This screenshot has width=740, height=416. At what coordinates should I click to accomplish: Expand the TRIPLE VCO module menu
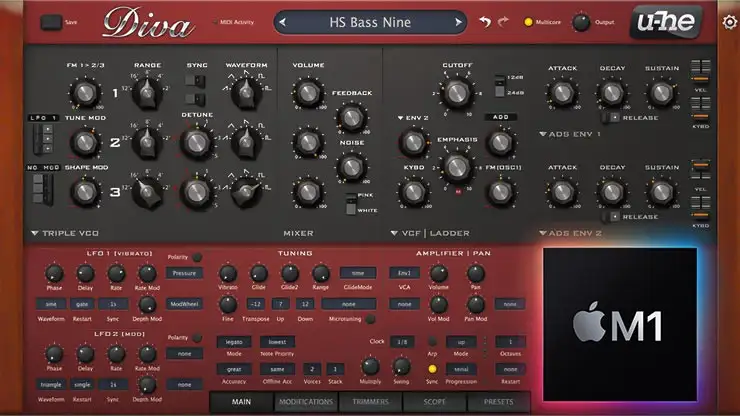(65, 233)
